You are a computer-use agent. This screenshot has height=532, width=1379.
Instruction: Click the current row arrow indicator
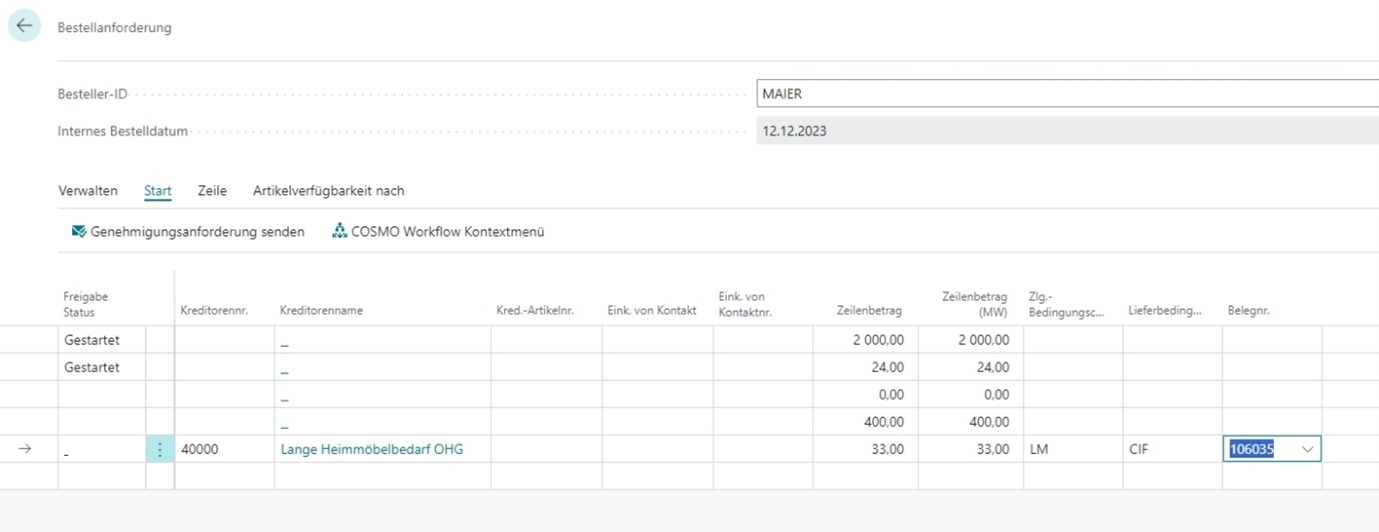pos(26,449)
